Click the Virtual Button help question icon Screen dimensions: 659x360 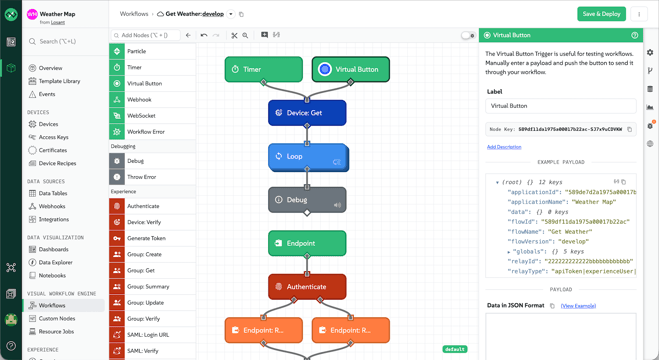635,35
